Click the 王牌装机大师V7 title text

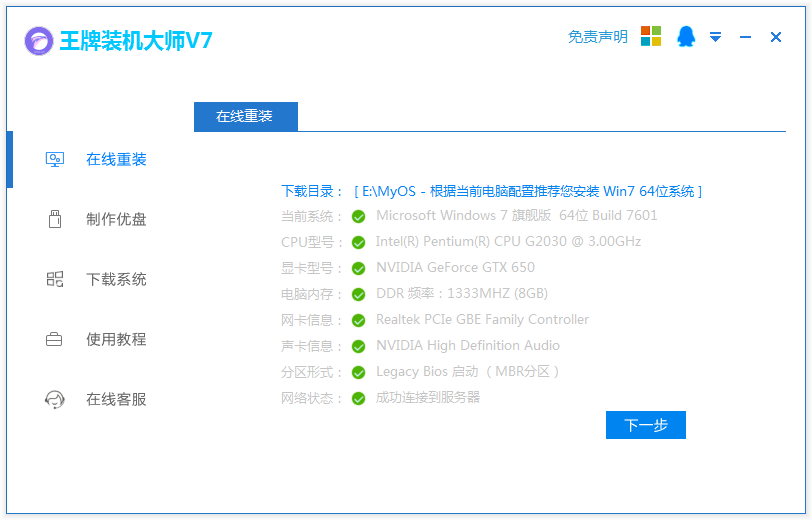point(136,41)
